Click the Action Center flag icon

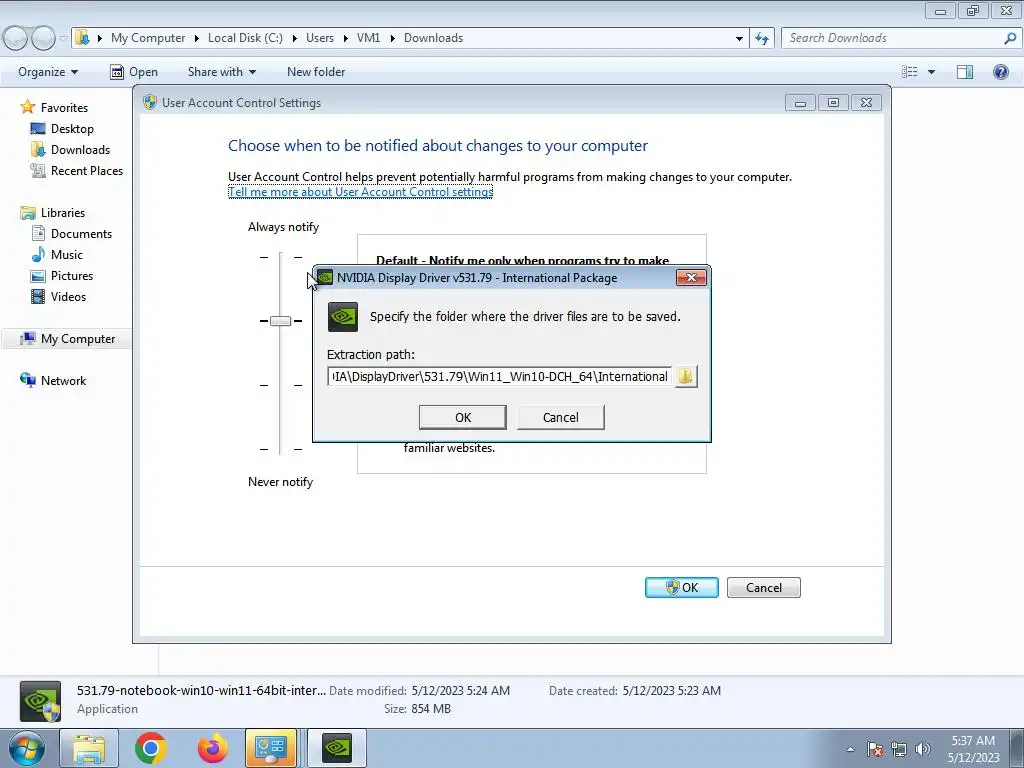pos(875,749)
